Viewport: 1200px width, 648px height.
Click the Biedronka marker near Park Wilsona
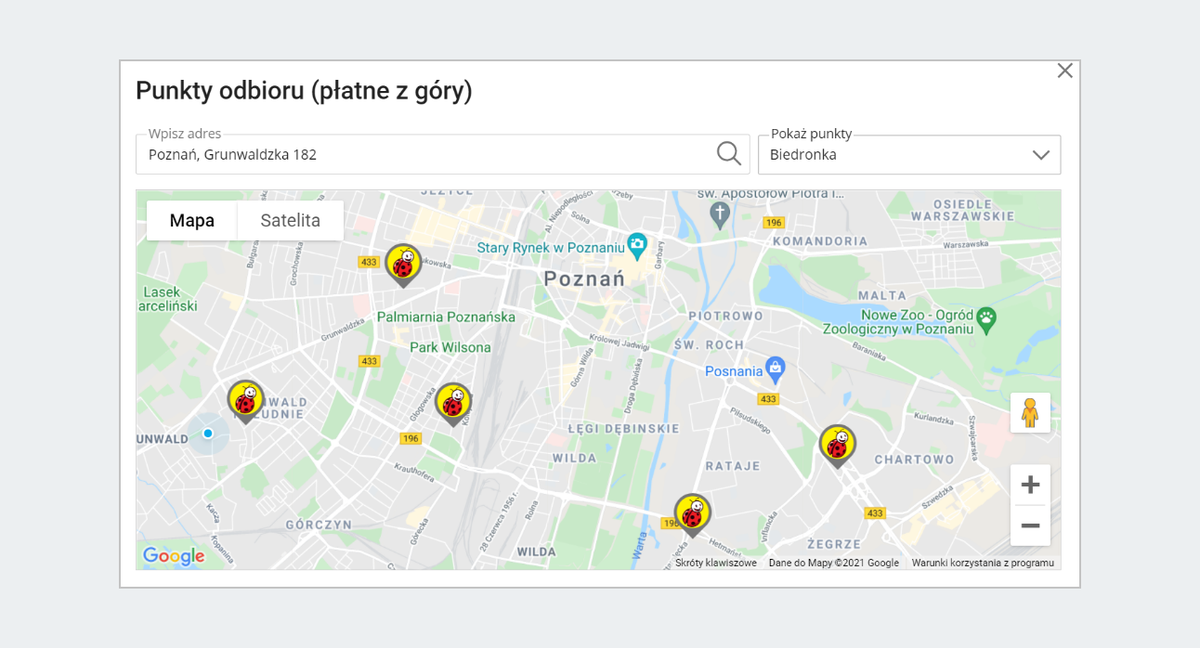(455, 400)
